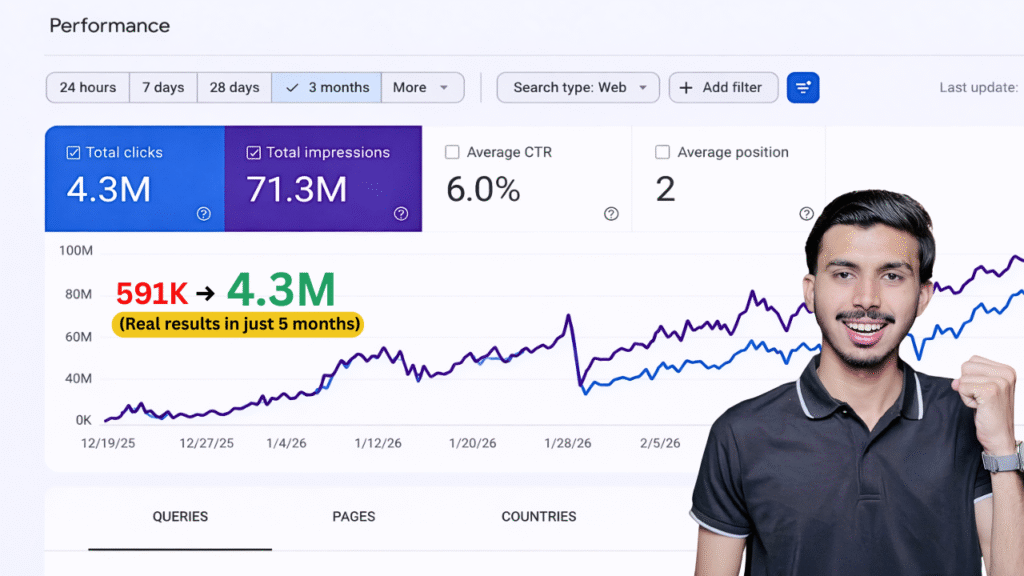
Task: Select the 7 days date range
Action: [163, 87]
